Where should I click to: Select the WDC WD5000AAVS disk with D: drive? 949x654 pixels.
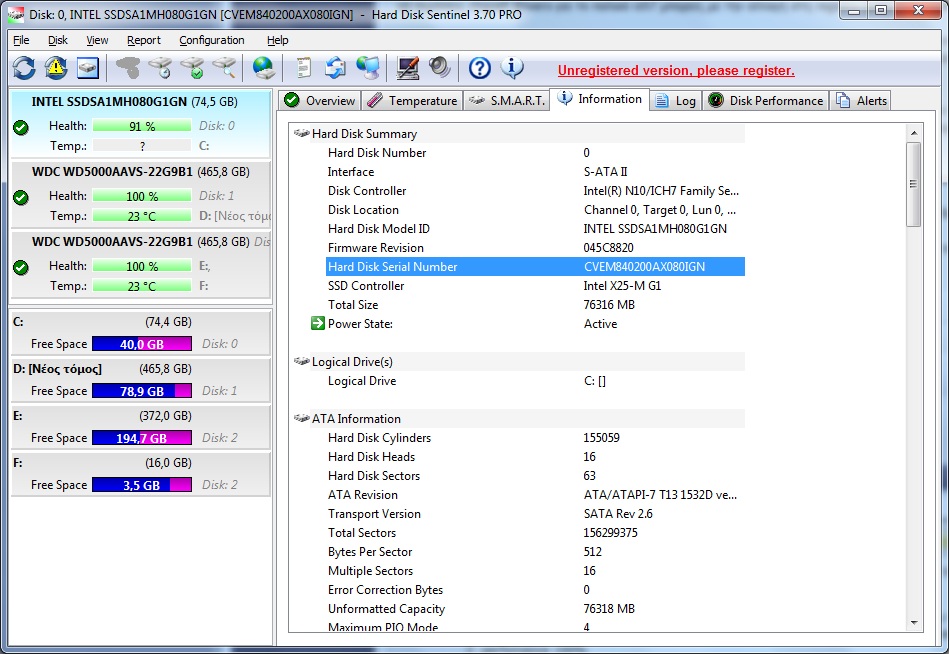tap(140, 195)
